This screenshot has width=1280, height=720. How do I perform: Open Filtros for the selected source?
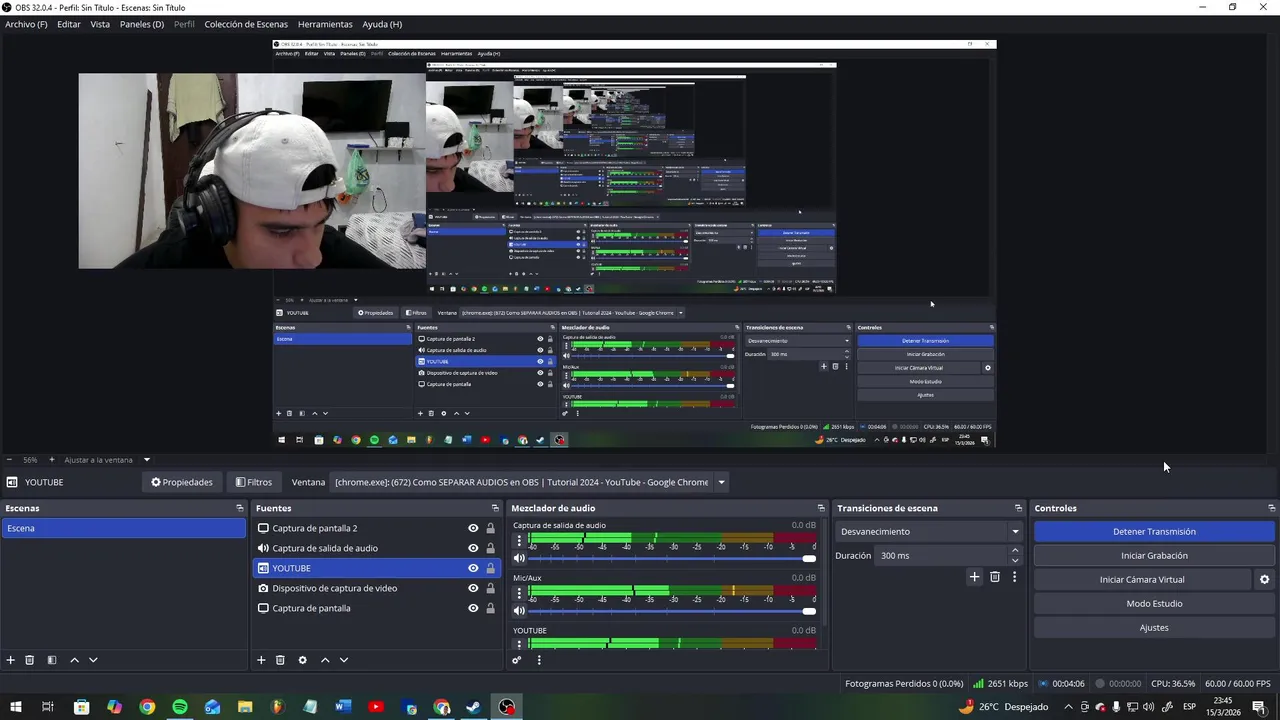[253, 482]
